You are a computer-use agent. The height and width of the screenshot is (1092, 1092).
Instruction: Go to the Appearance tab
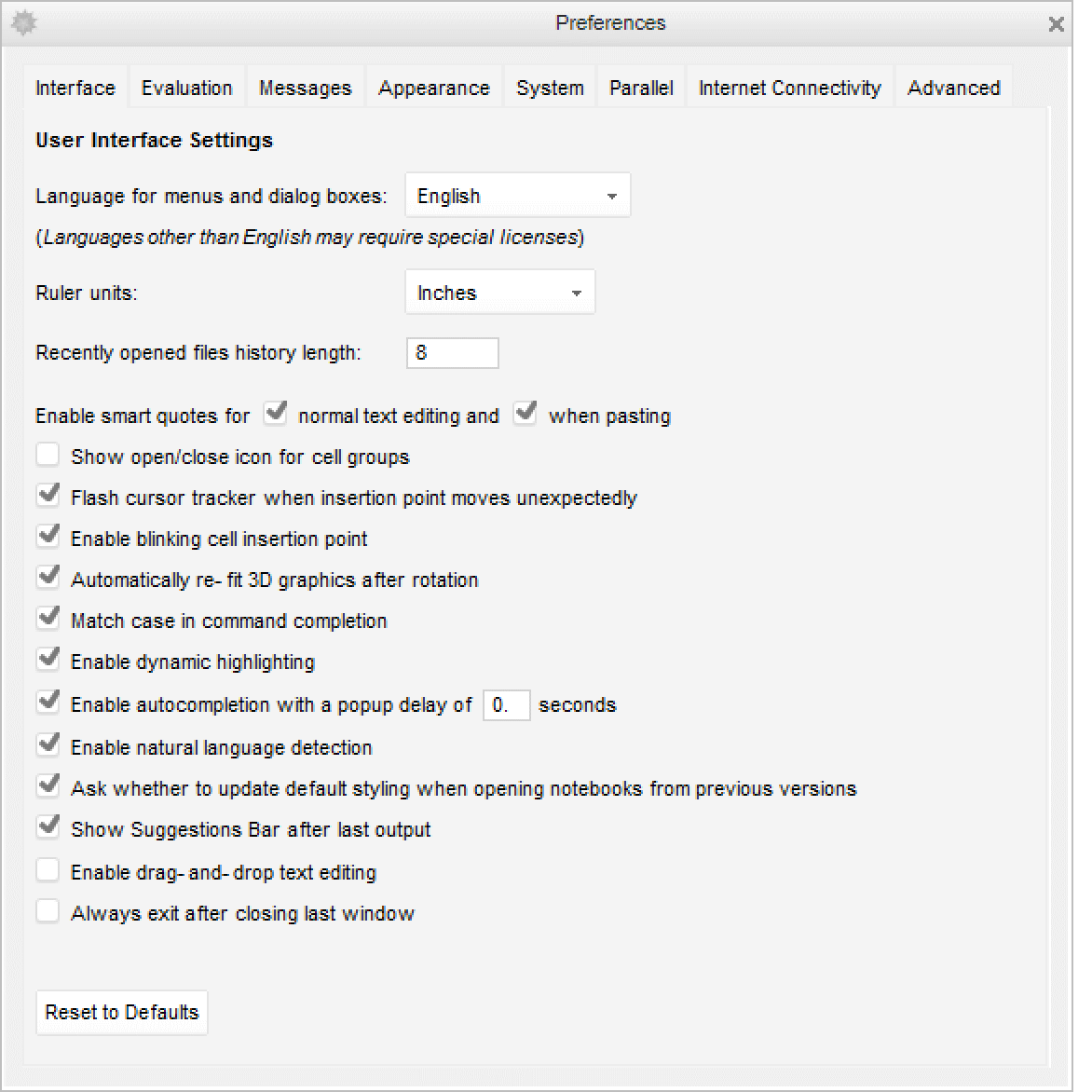coord(433,88)
